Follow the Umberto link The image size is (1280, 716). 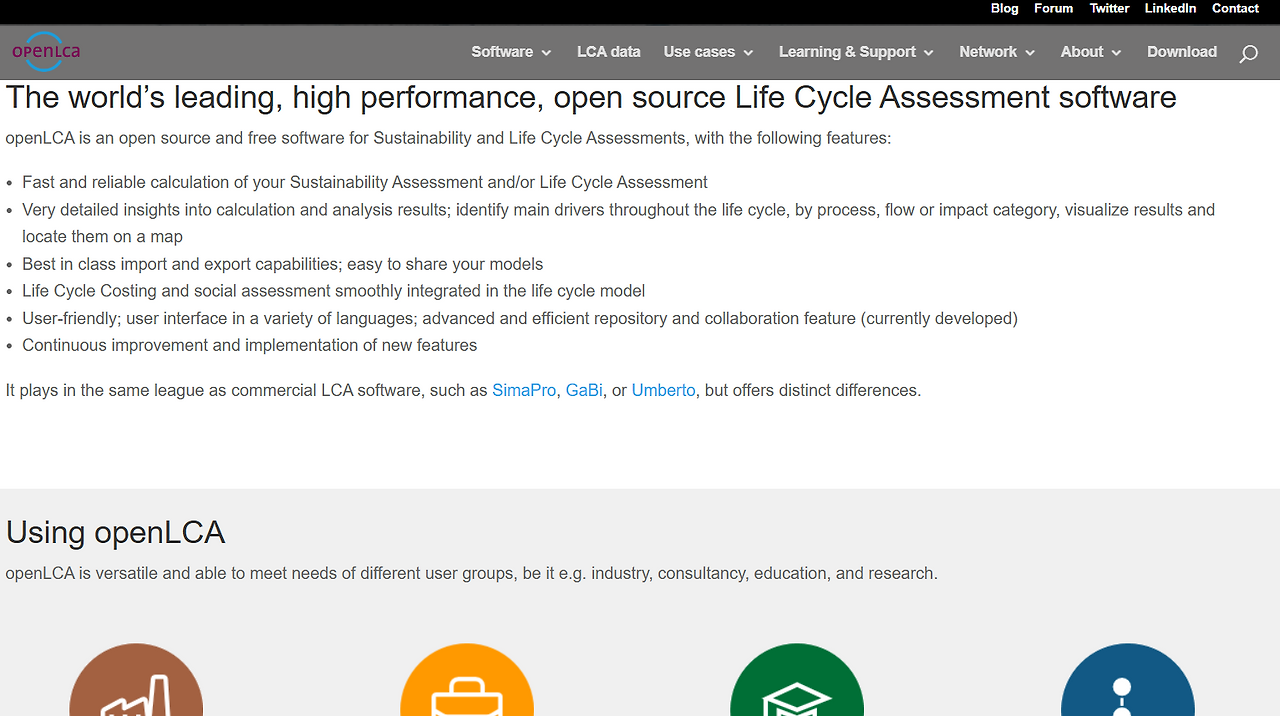click(663, 390)
